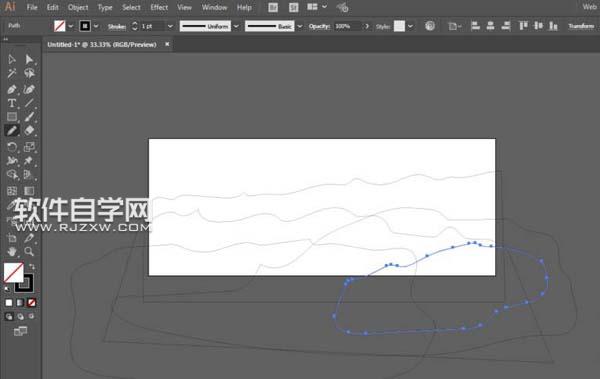Image resolution: width=600 pixels, height=379 pixels.
Task: Expand the stroke weight dropdown
Action: (170, 26)
